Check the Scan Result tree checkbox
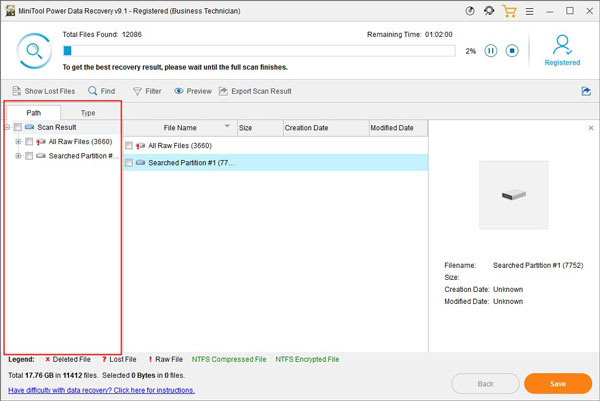This screenshot has height=401, width=600. pyautogui.click(x=18, y=128)
